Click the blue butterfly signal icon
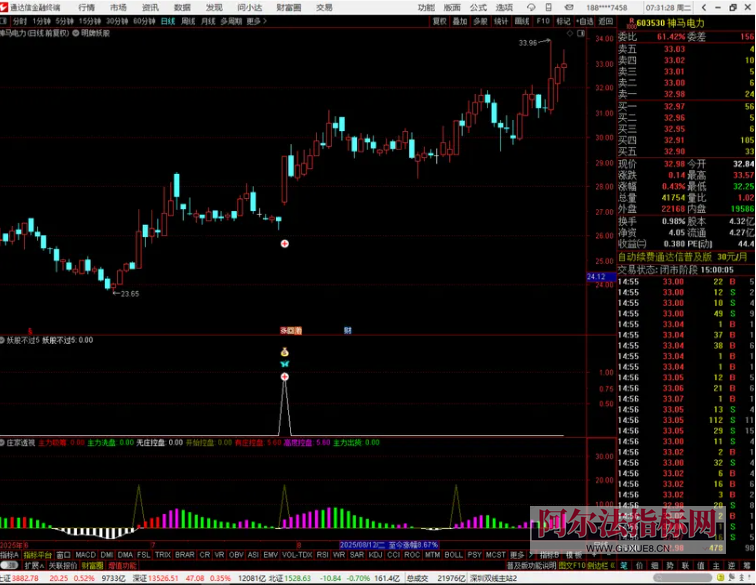This screenshot has height=585, width=756. coord(284,365)
